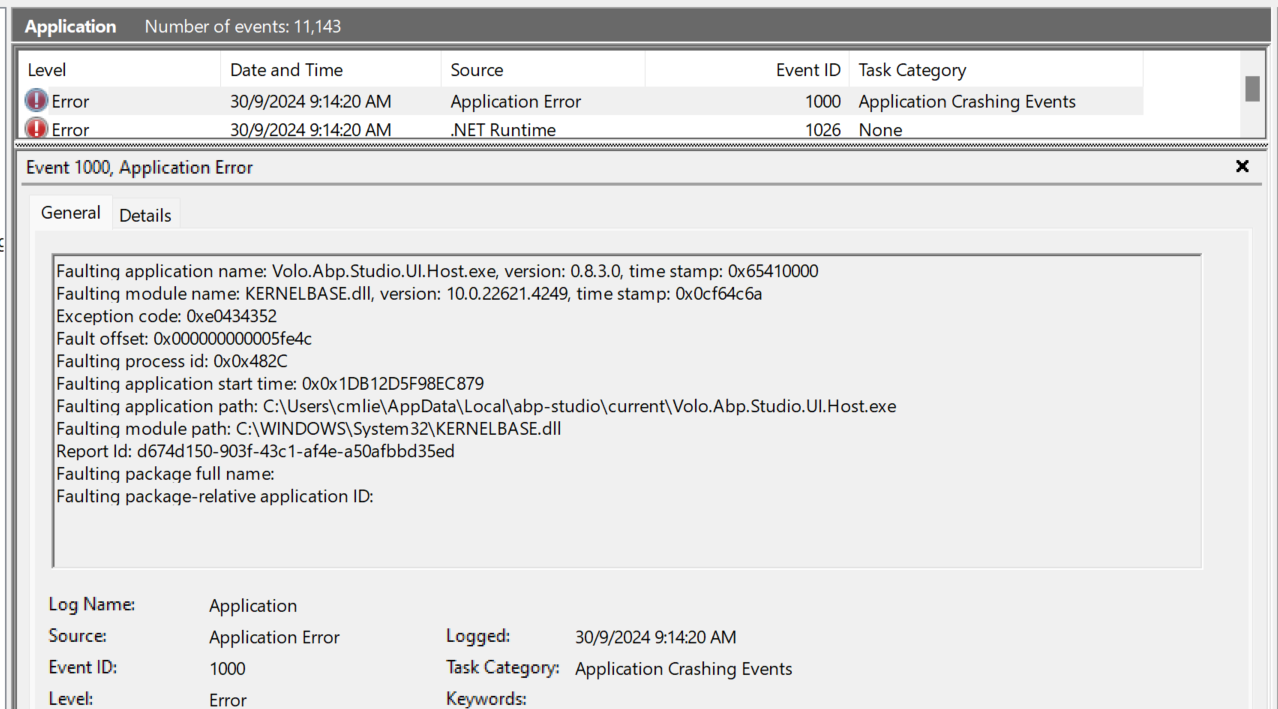Image resolution: width=1278 pixels, height=709 pixels.
Task: Click the Fault offset line
Action: click(x=184, y=339)
